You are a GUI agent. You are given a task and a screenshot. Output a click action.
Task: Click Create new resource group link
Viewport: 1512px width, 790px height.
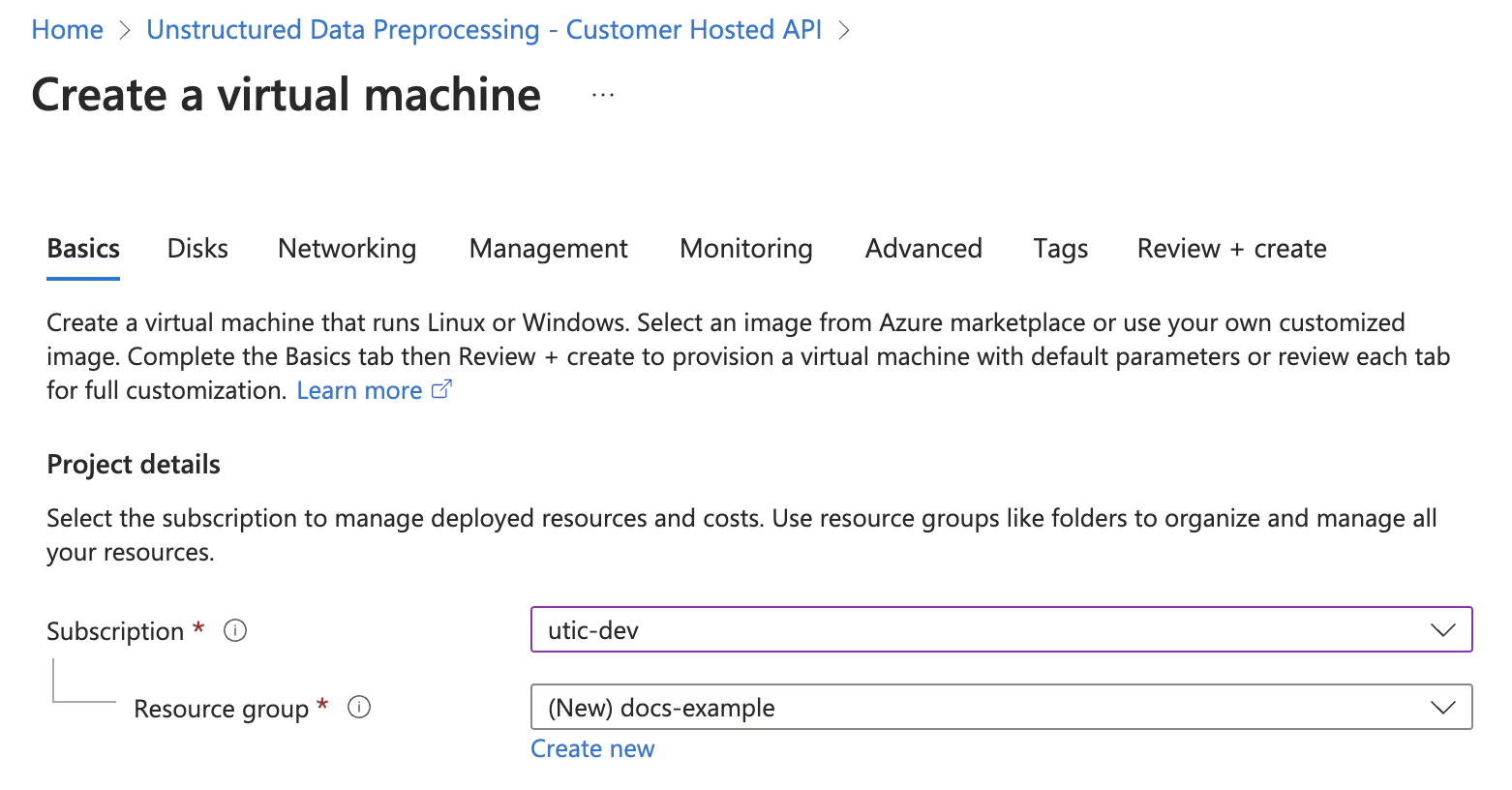click(592, 748)
